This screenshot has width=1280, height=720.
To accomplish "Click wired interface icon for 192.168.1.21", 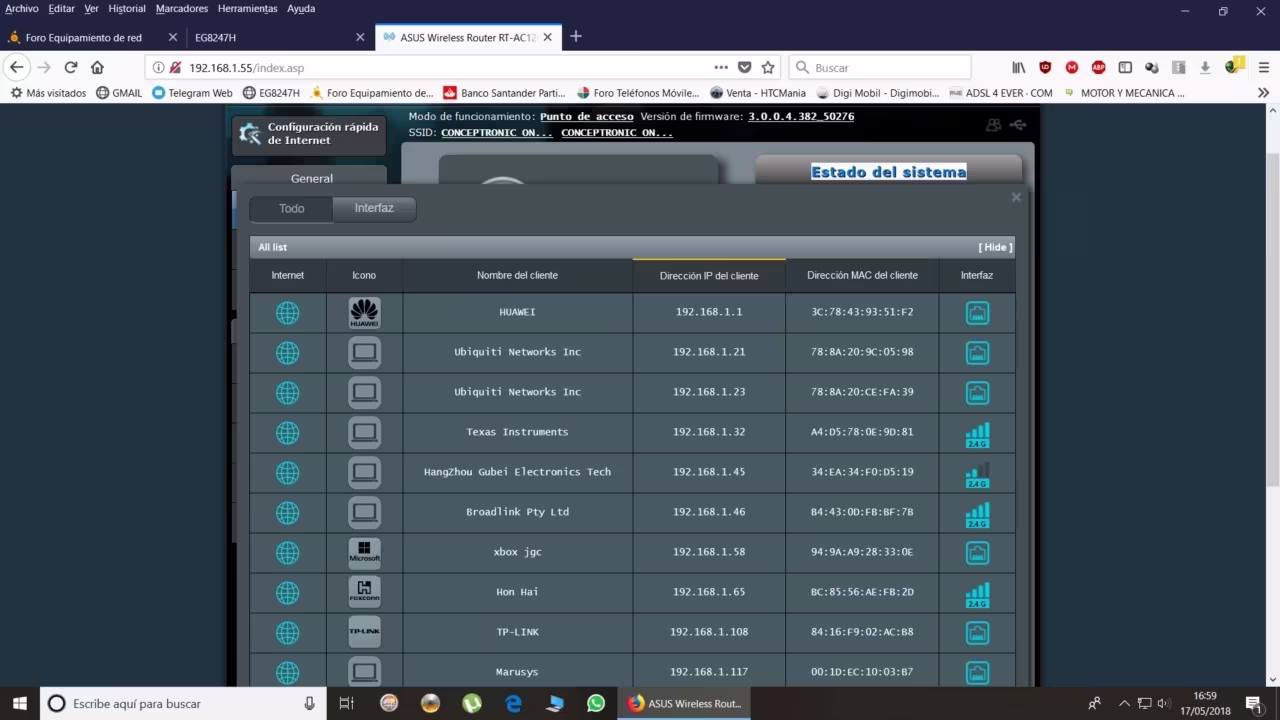I will [977, 353].
